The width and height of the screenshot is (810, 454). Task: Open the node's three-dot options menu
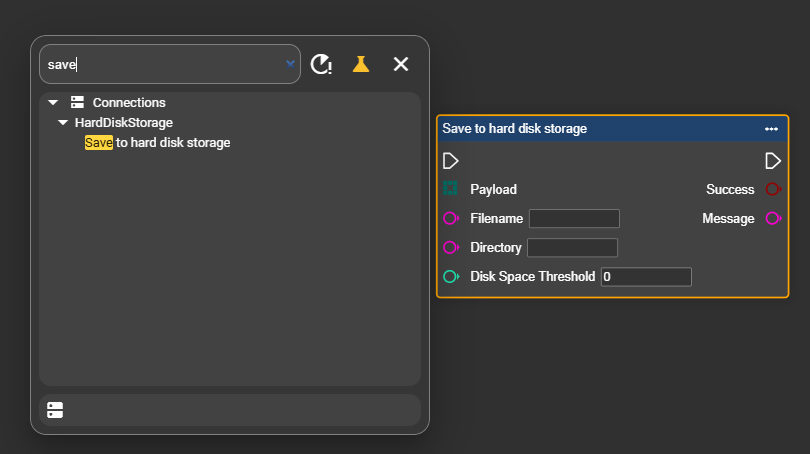[771, 129]
